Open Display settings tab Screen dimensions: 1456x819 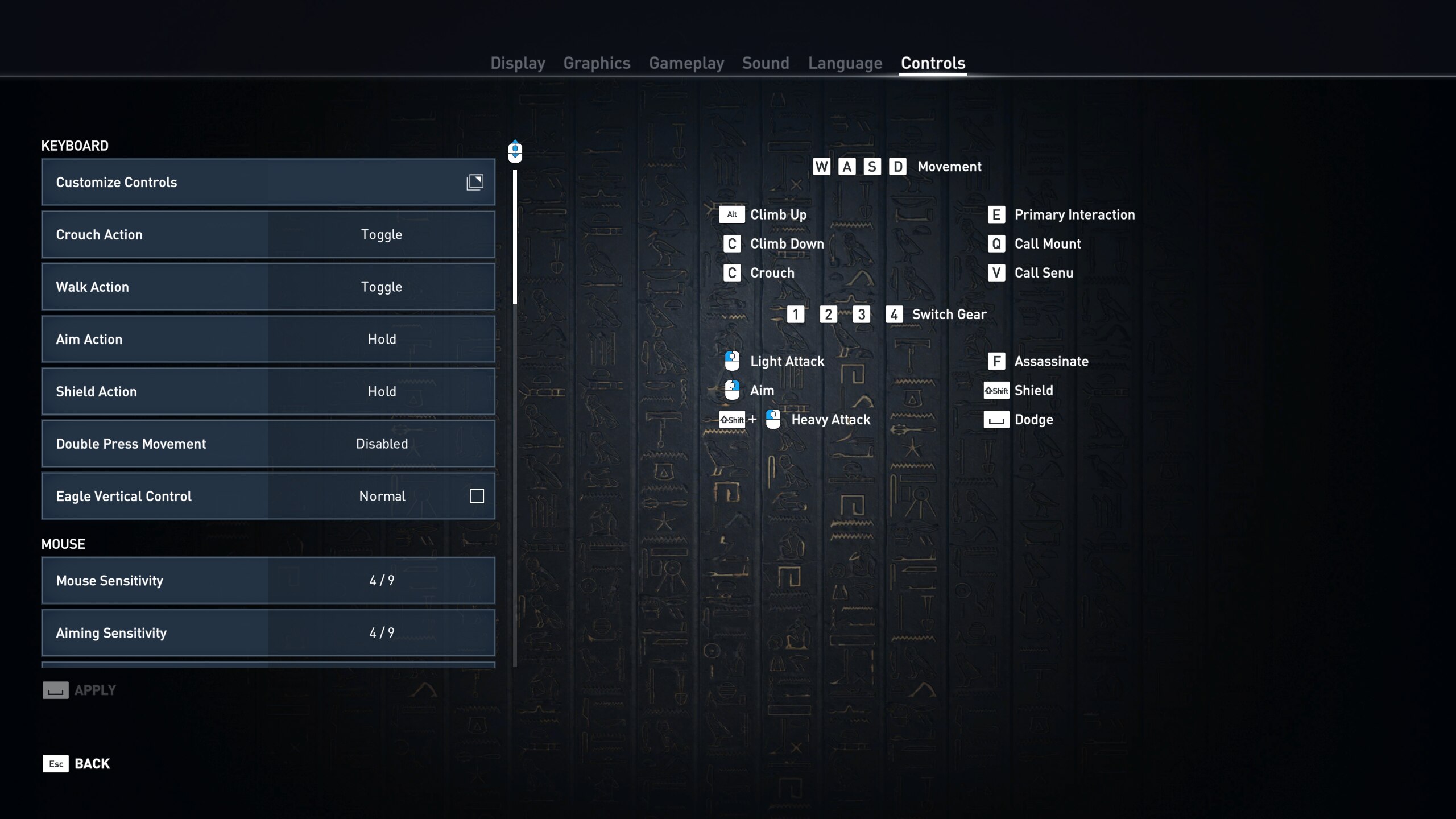(517, 62)
